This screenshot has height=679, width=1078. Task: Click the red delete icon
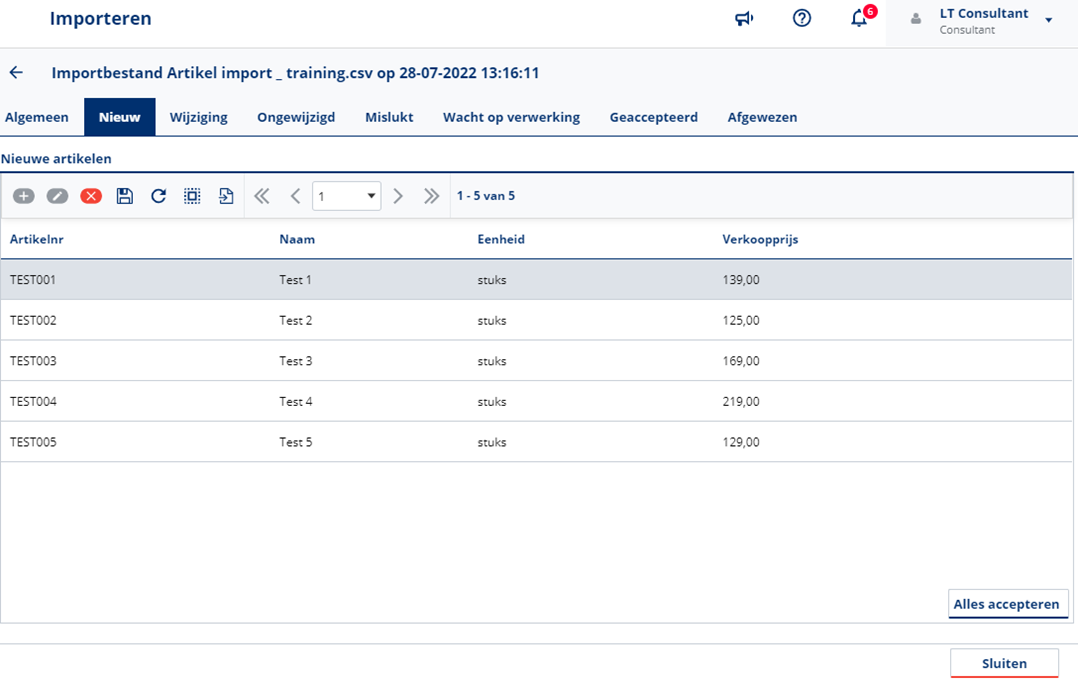point(91,196)
